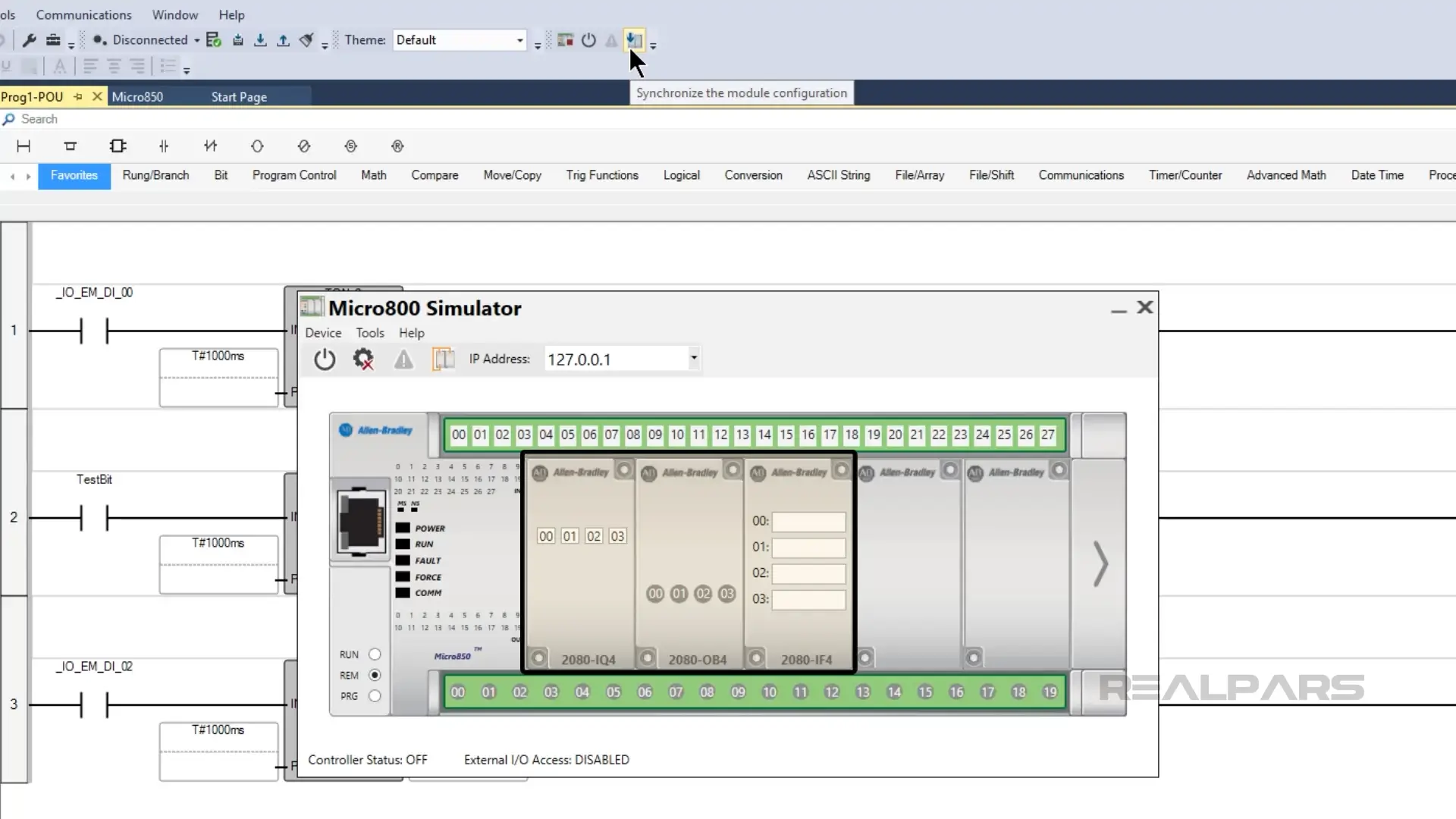Click the build/verify icon with green check

tap(214, 40)
